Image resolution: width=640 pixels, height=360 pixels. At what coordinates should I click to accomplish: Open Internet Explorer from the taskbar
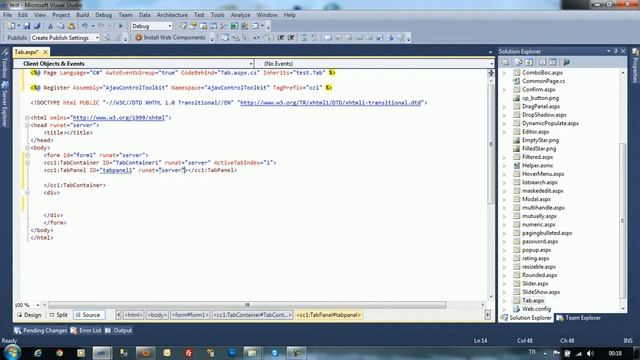pos(38,353)
